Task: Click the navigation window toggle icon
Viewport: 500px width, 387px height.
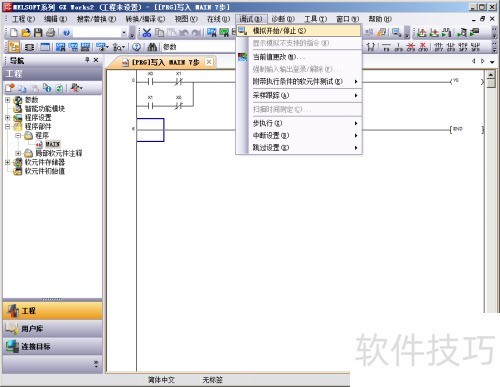Action: tap(14, 47)
